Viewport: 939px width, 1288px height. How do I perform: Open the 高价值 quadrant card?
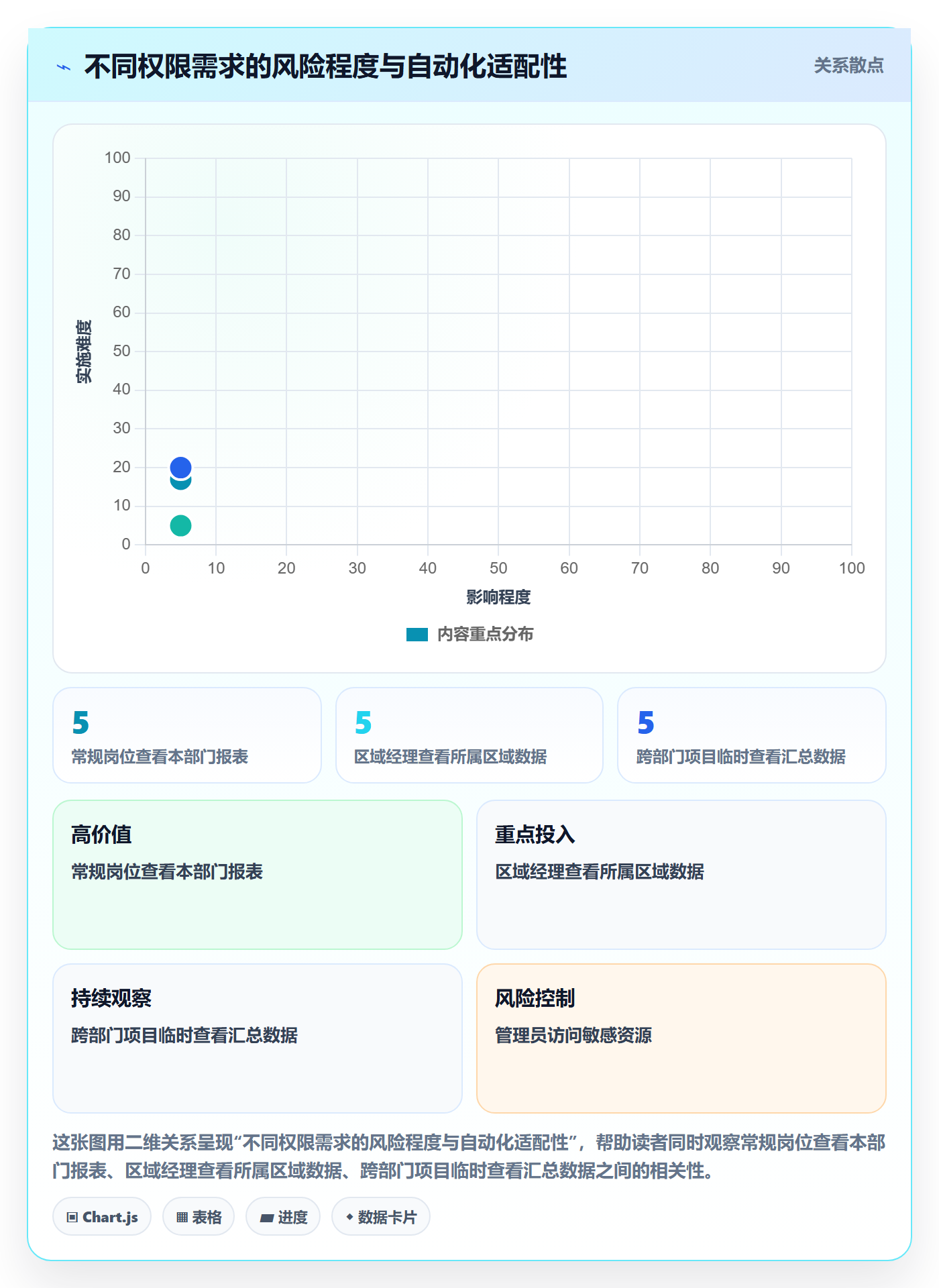pos(258,875)
